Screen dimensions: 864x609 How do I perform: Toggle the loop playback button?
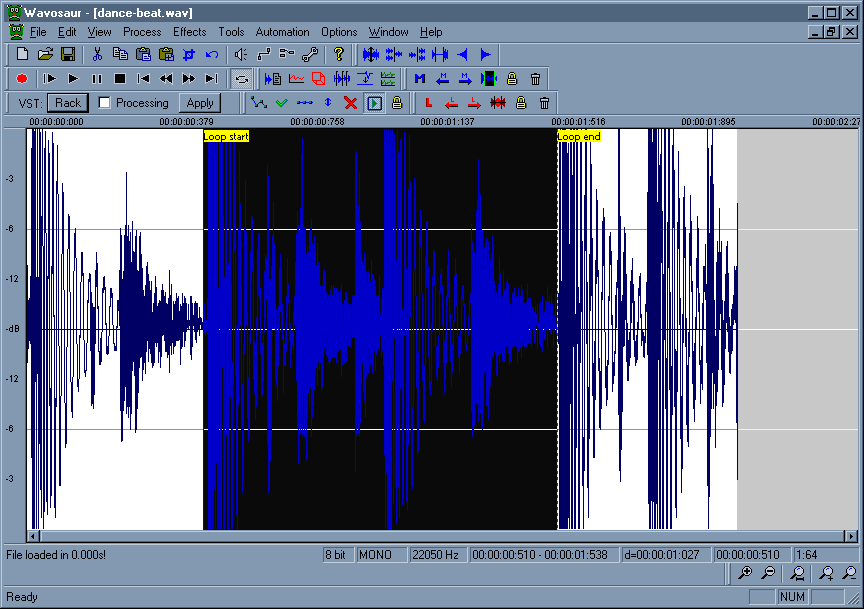click(241, 78)
